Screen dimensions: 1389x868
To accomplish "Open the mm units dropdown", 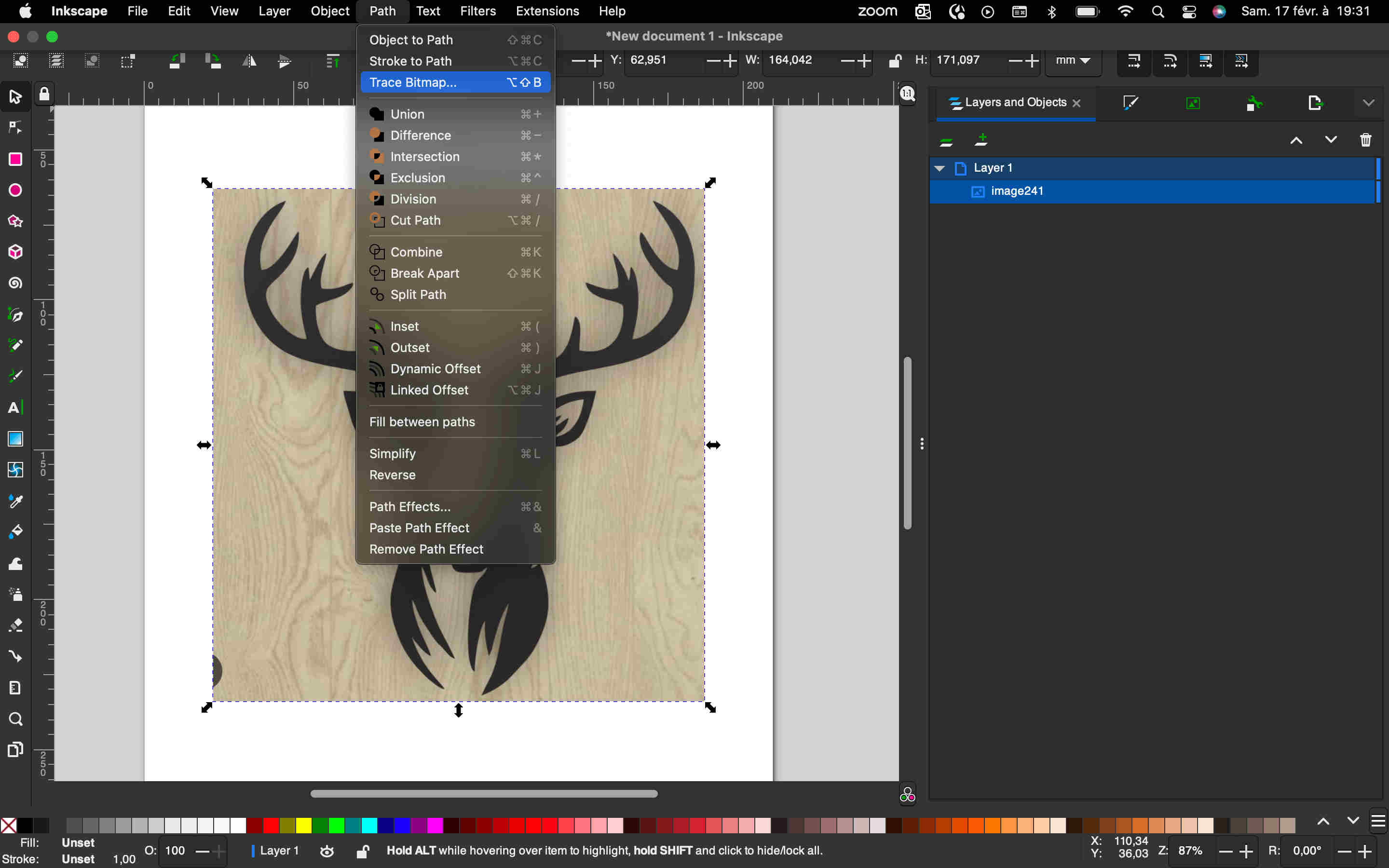I will click(x=1073, y=60).
